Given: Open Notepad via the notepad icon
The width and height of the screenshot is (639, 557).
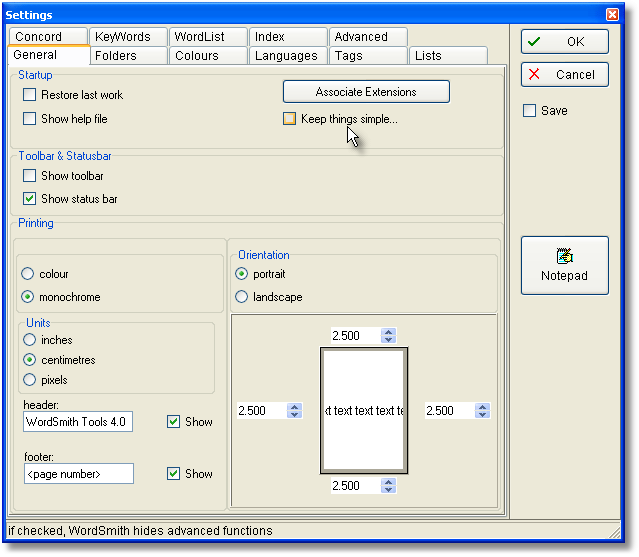Looking at the screenshot, I should point(564,265).
